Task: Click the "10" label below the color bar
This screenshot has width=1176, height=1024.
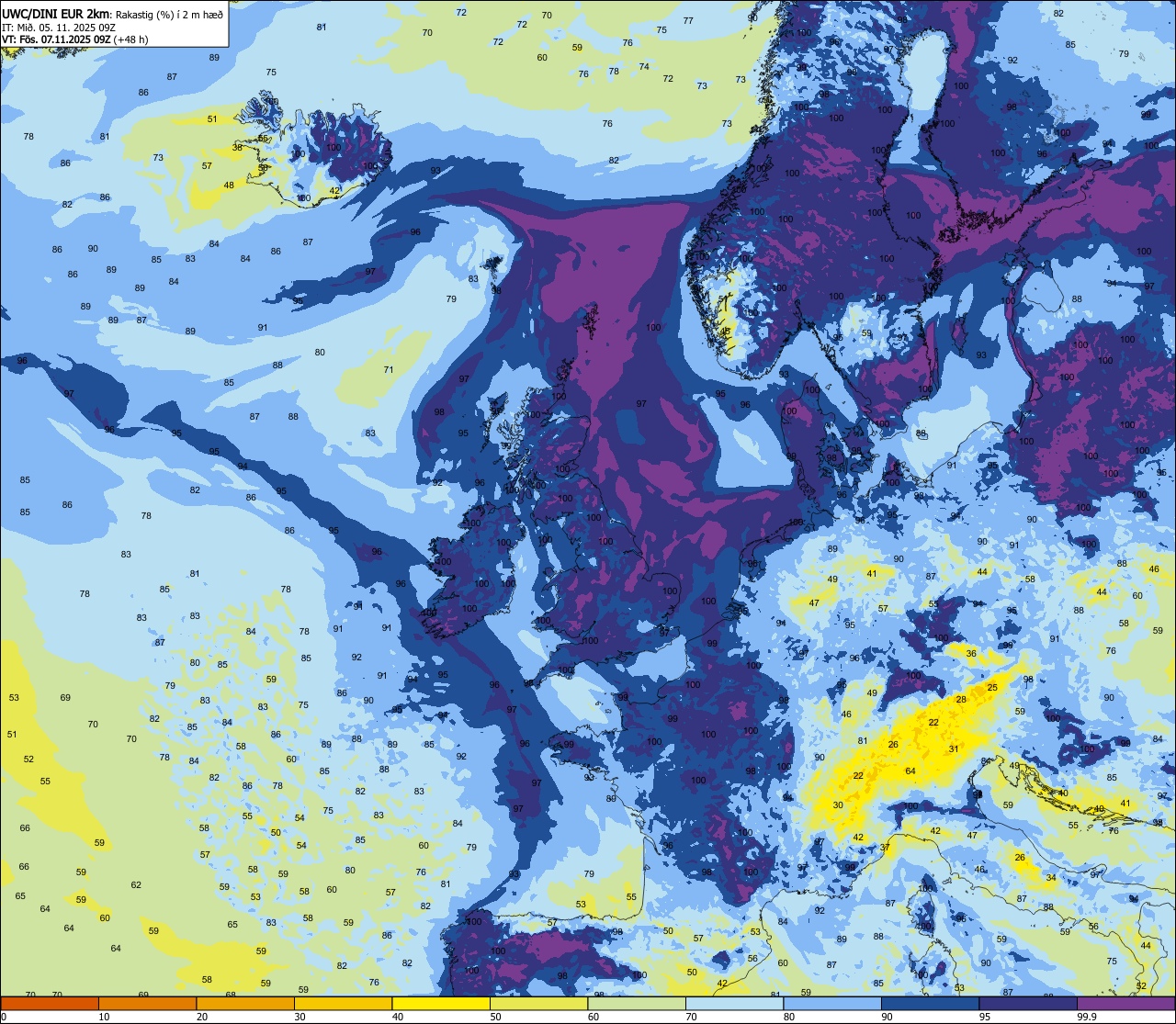Action: [x=104, y=1017]
